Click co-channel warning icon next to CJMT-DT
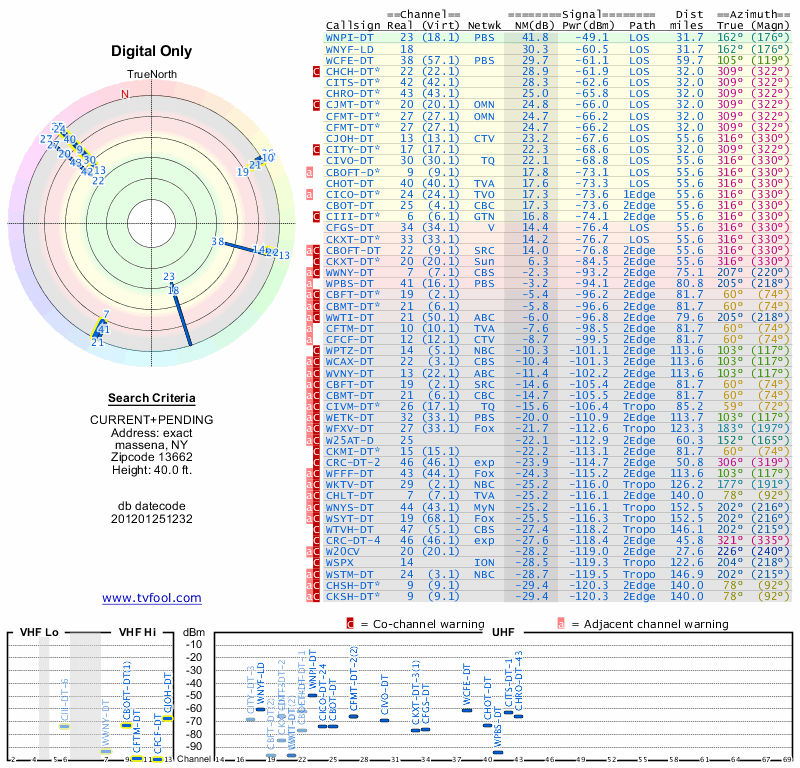800x768 pixels. click(x=317, y=105)
